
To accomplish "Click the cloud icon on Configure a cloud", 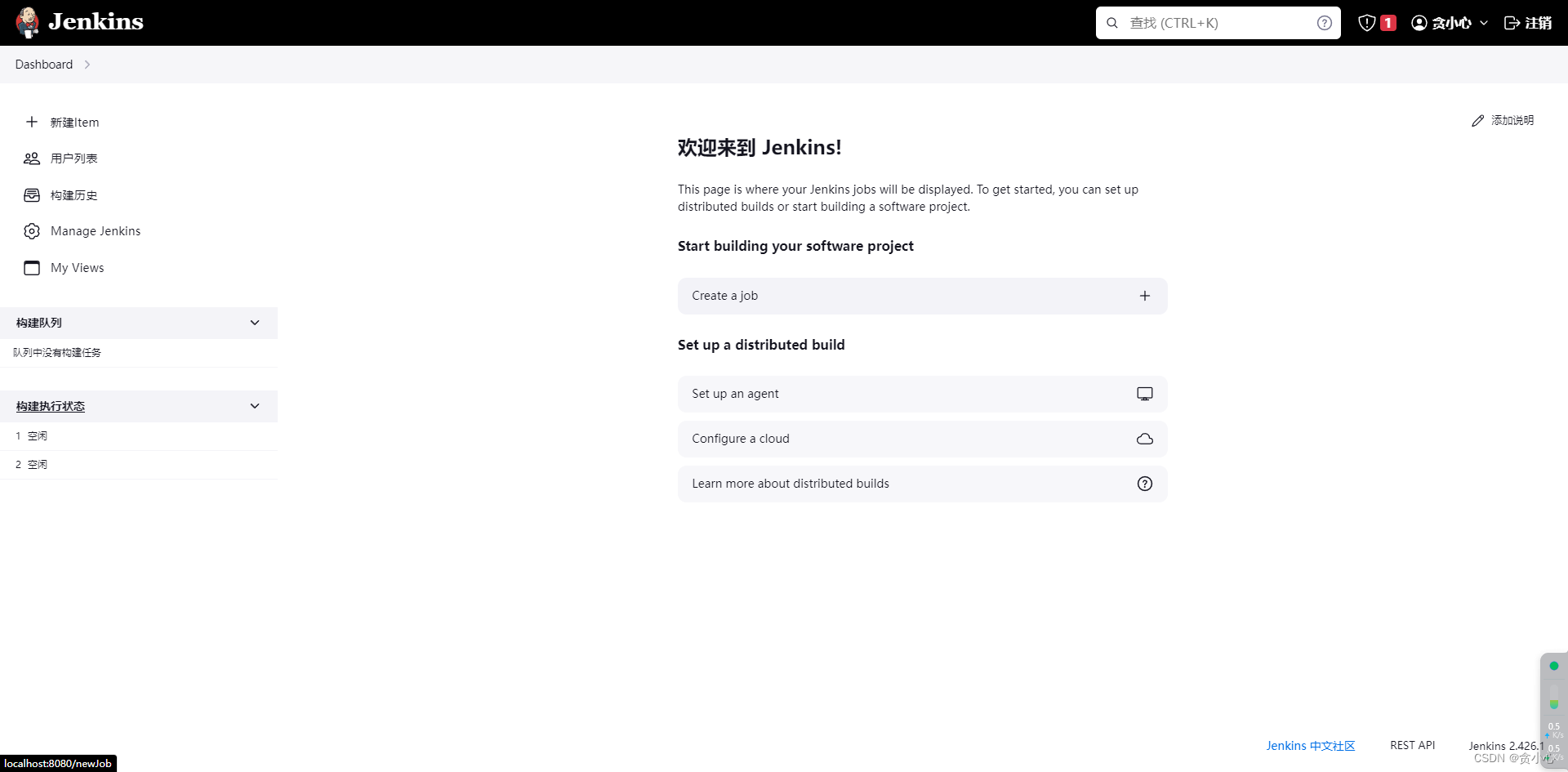I will 1145,439.
